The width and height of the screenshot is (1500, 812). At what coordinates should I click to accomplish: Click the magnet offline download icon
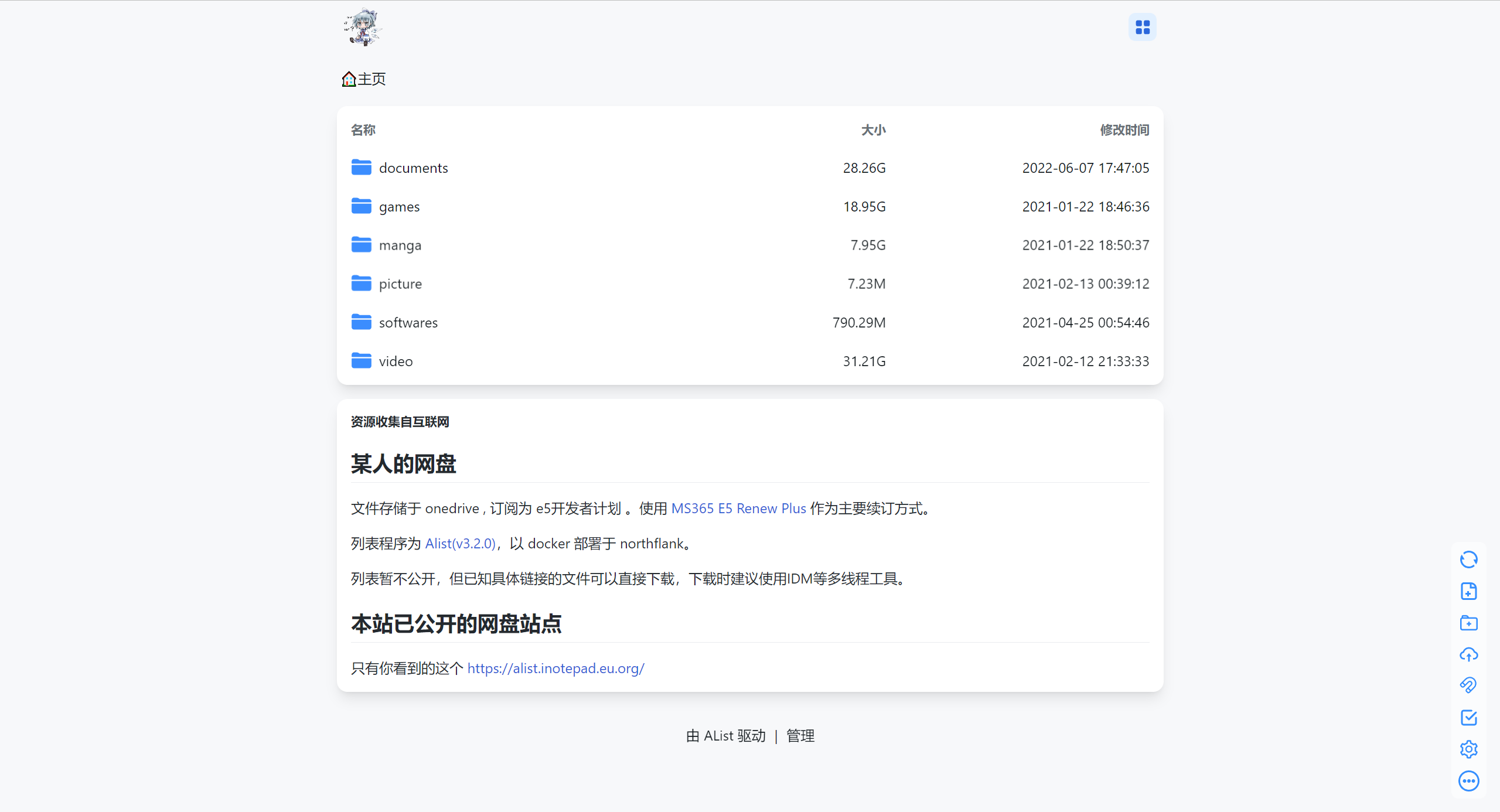[1468, 685]
